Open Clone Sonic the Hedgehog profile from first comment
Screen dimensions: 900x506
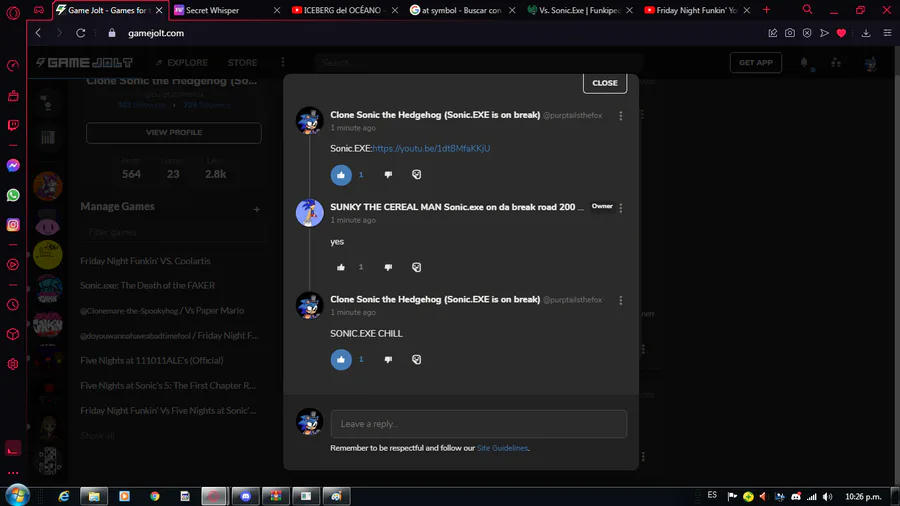click(x=435, y=115)
